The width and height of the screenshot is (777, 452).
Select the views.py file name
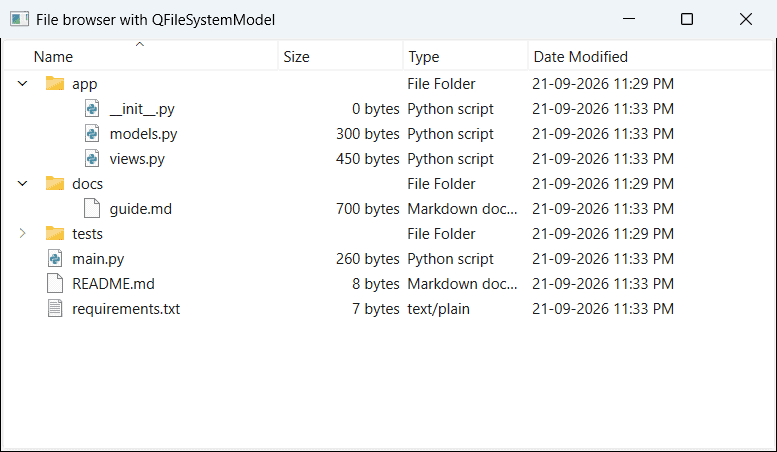click(137, 159)
